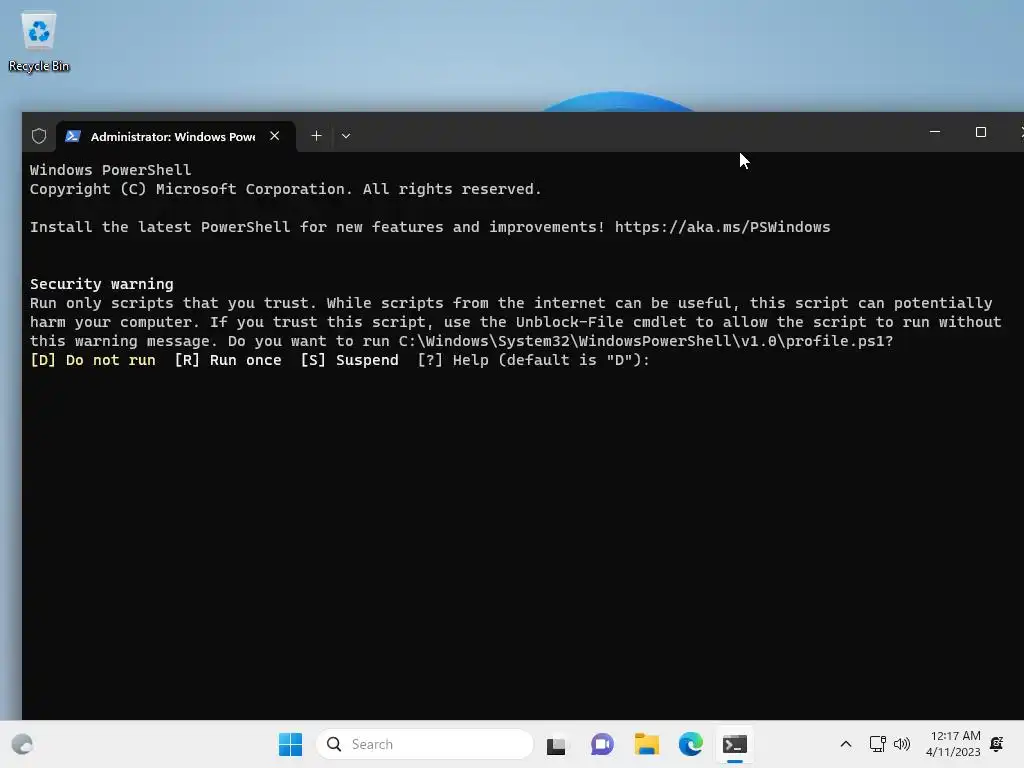Click the '[?] Help' option text
The image size is (1024, 768).
(x=453, y=360)
